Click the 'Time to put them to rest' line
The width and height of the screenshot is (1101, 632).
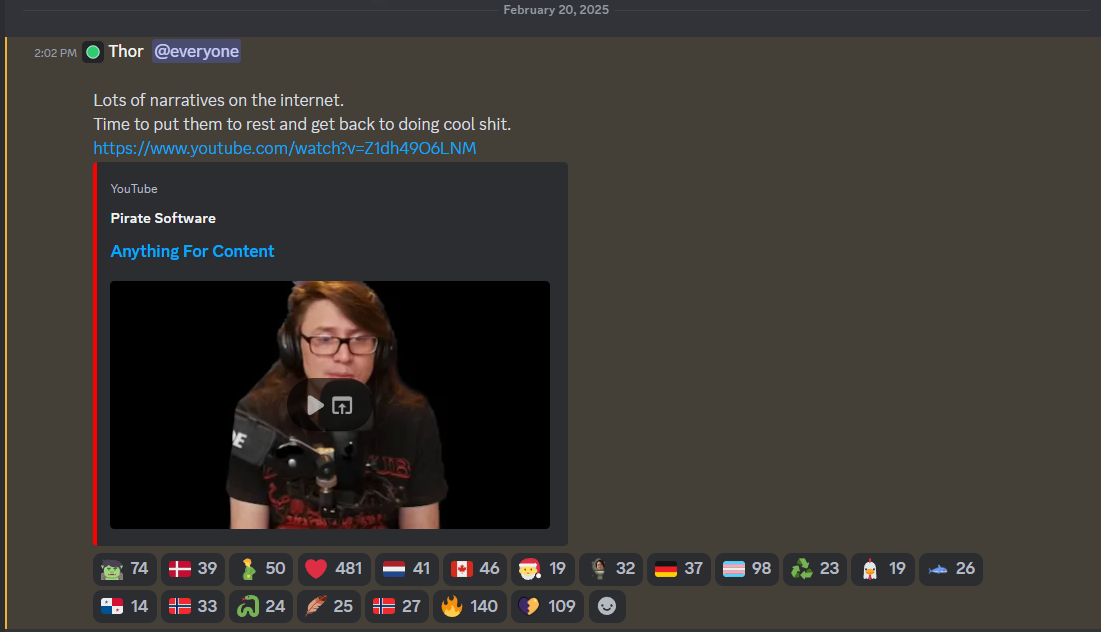point(302,124)
